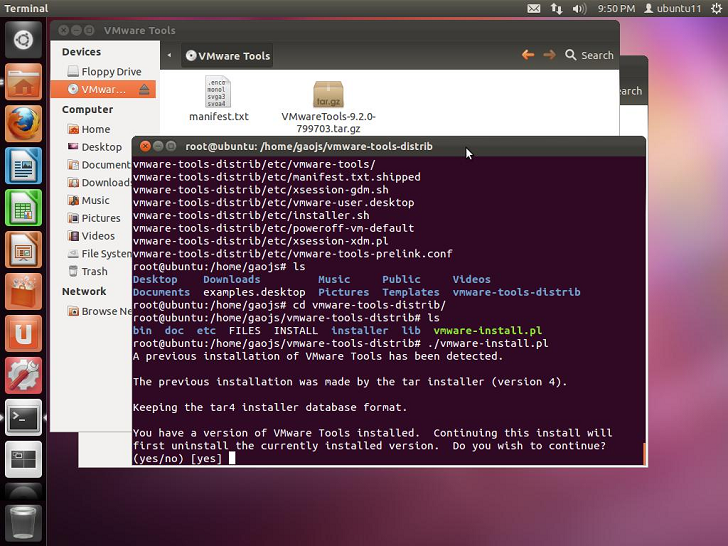728x546 pixels.
Task: Open the network connection indicator
Action: 557,8
